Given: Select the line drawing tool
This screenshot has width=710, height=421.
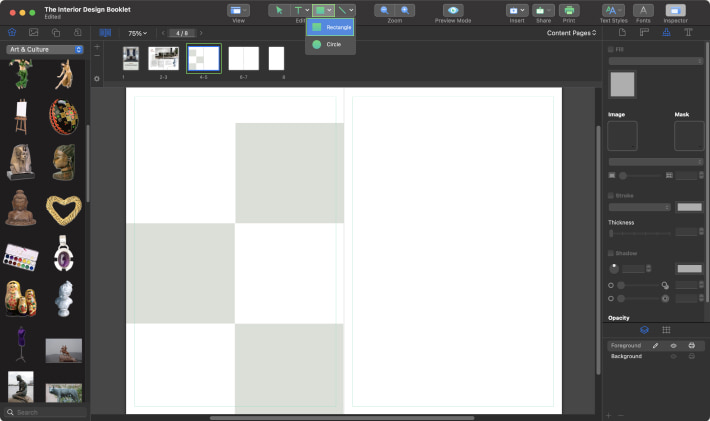Looking at the screenshot, I should click(x=342, y=10).
